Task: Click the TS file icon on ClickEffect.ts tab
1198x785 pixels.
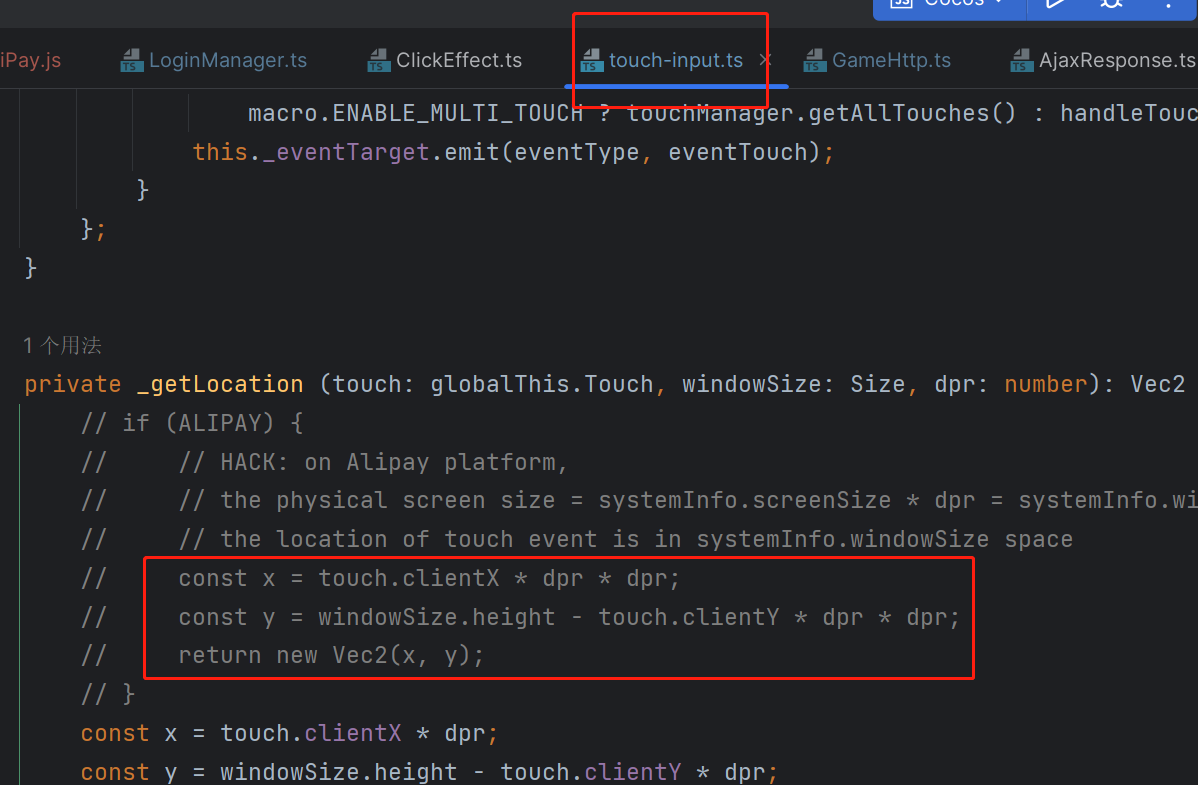Action: coord(379,61)
